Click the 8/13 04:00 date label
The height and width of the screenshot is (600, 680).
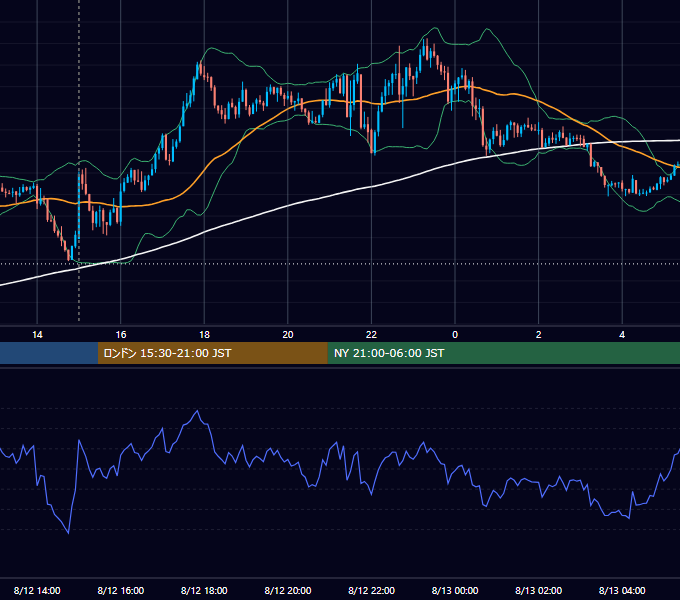[622, 590]
